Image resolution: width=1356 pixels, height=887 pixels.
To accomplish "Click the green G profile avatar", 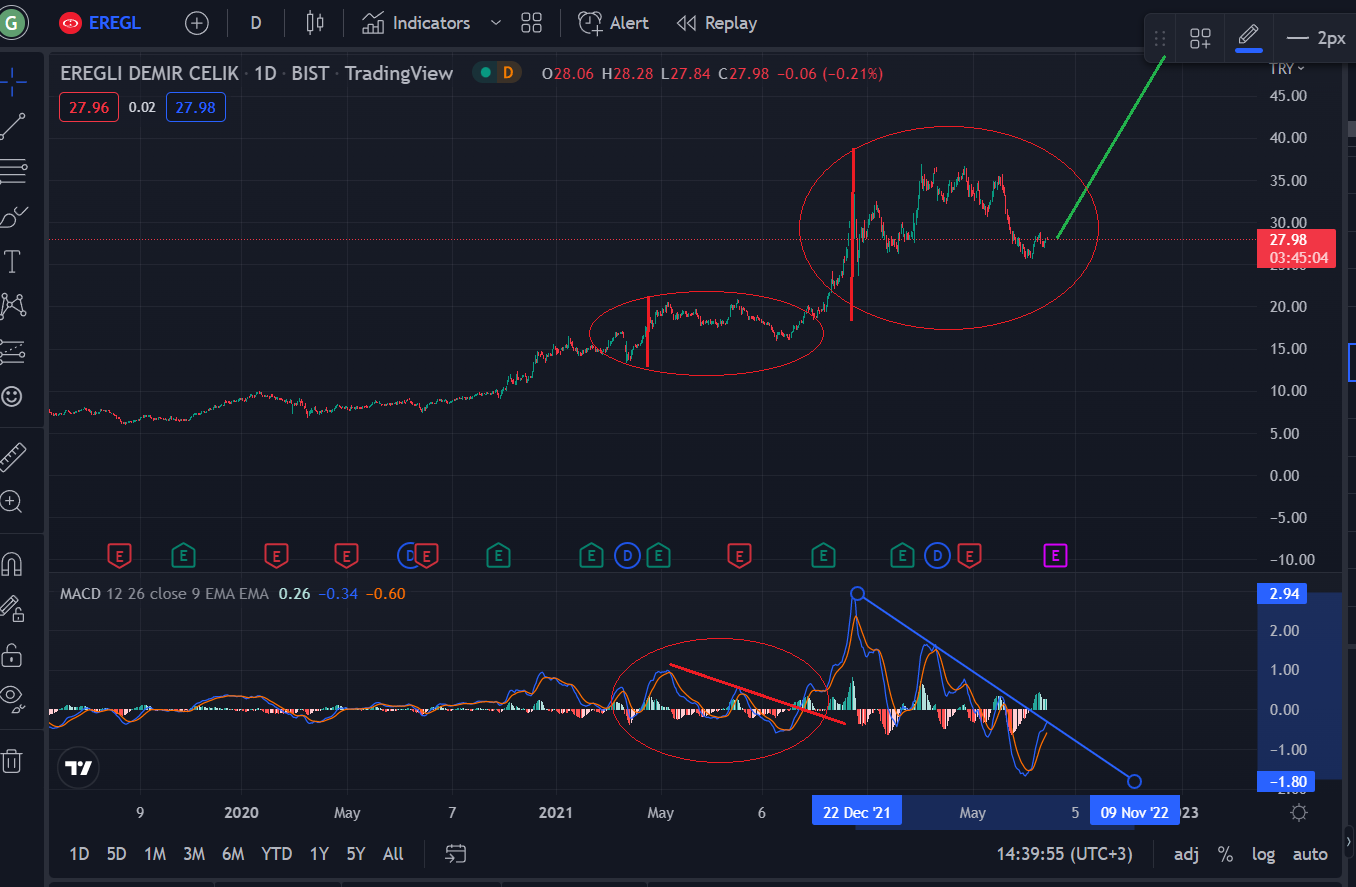I will (12, 22).
